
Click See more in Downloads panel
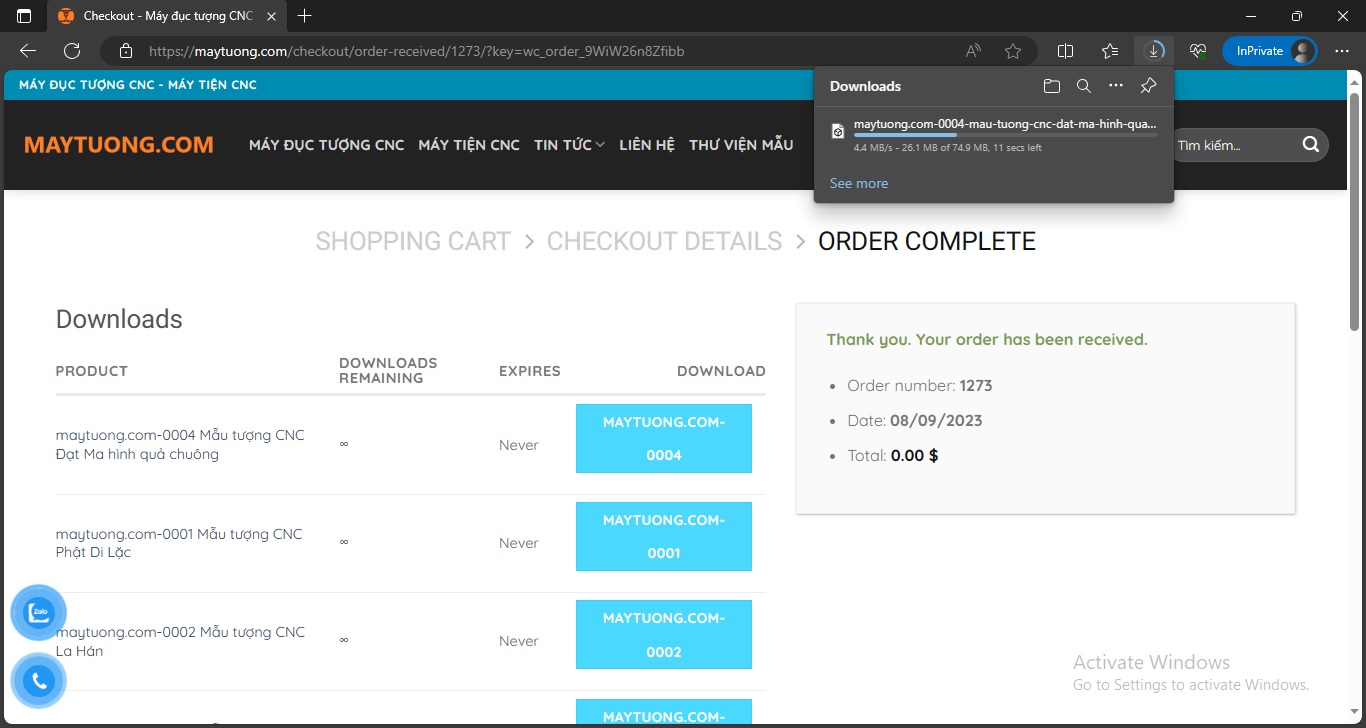(859, 183)
